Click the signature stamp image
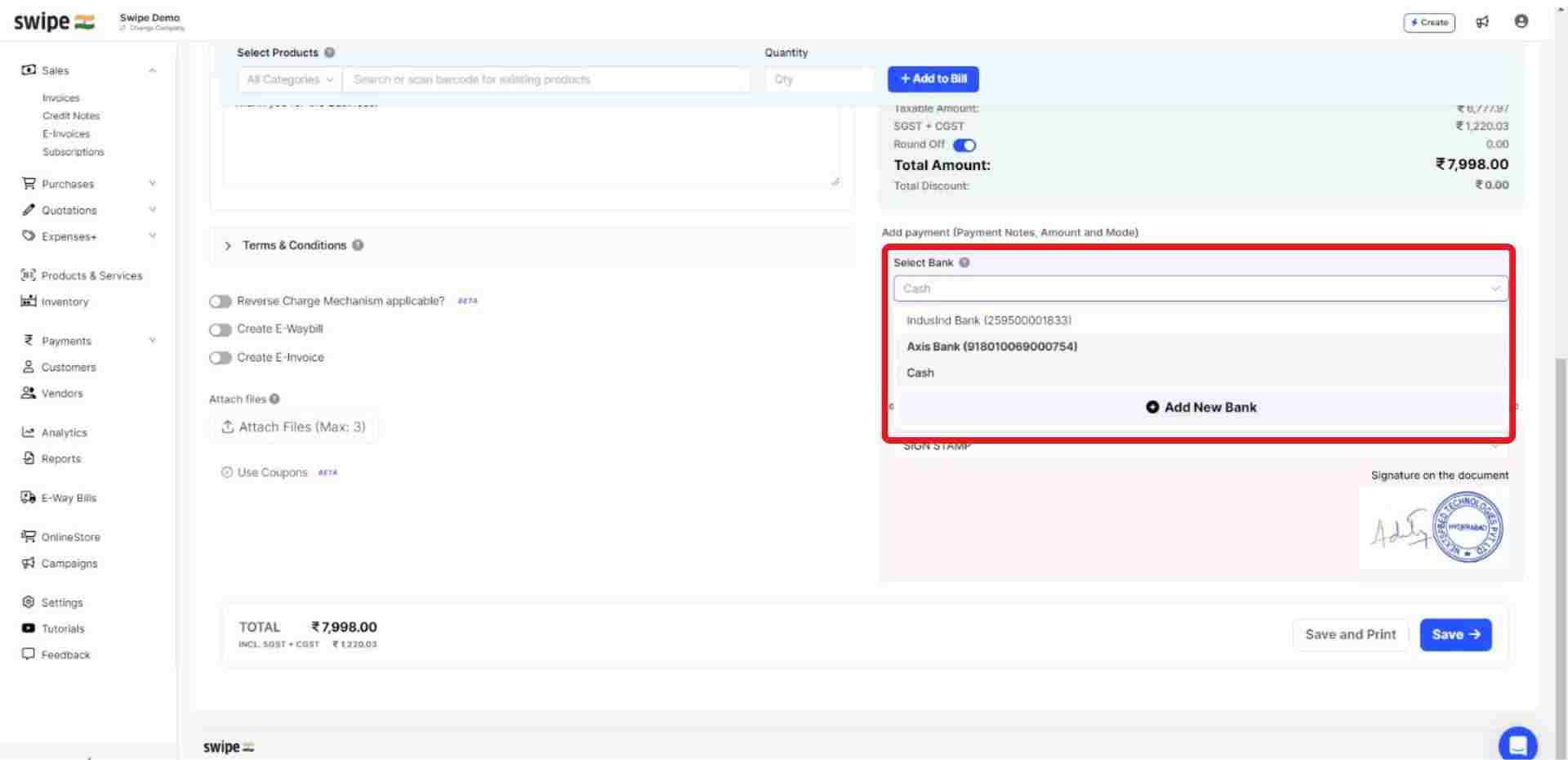The width and height of the screenshot is (1568, 760). (1435, 528)
